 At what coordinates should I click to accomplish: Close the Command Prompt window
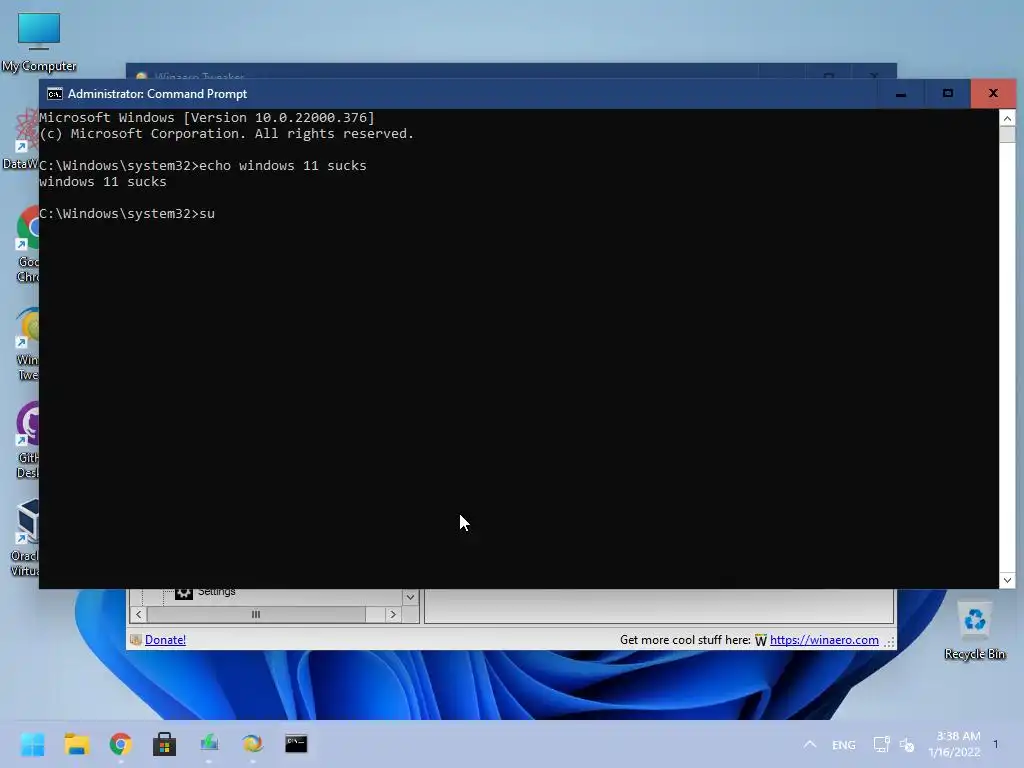tap(993, 94)
